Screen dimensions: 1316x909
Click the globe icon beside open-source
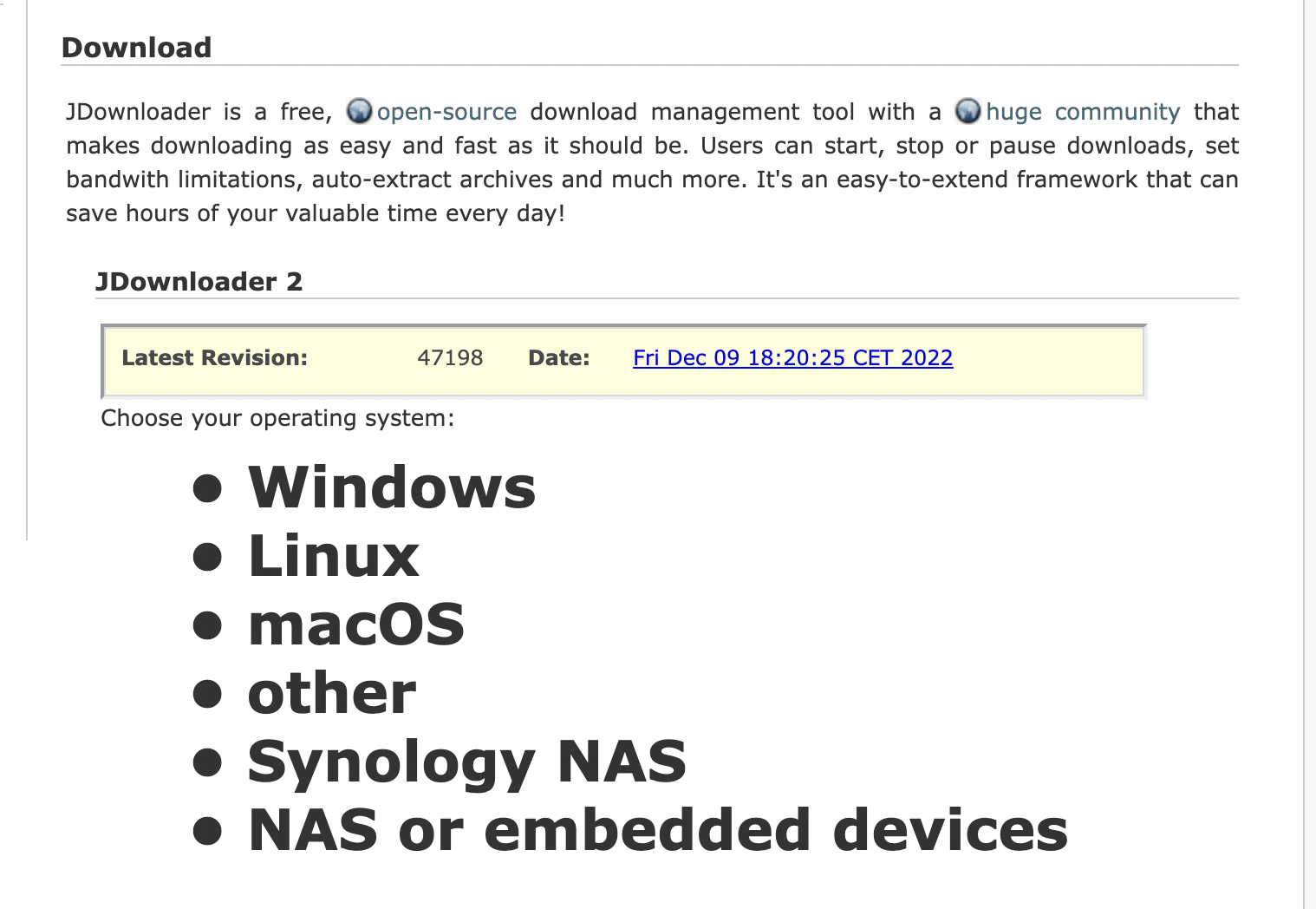point(359,111)
